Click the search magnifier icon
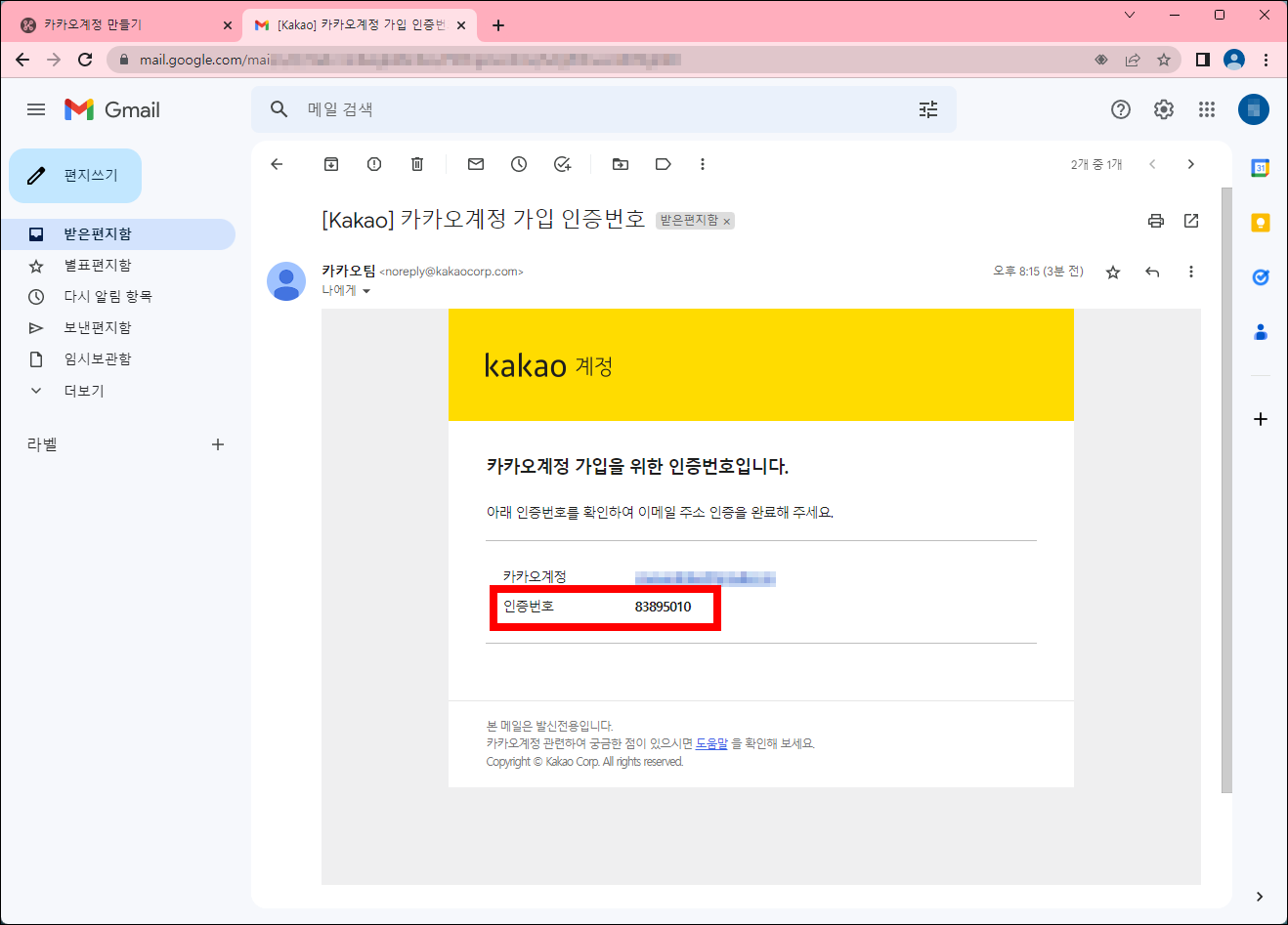The height and width of the screenshot is (925, 1288). 279,109
